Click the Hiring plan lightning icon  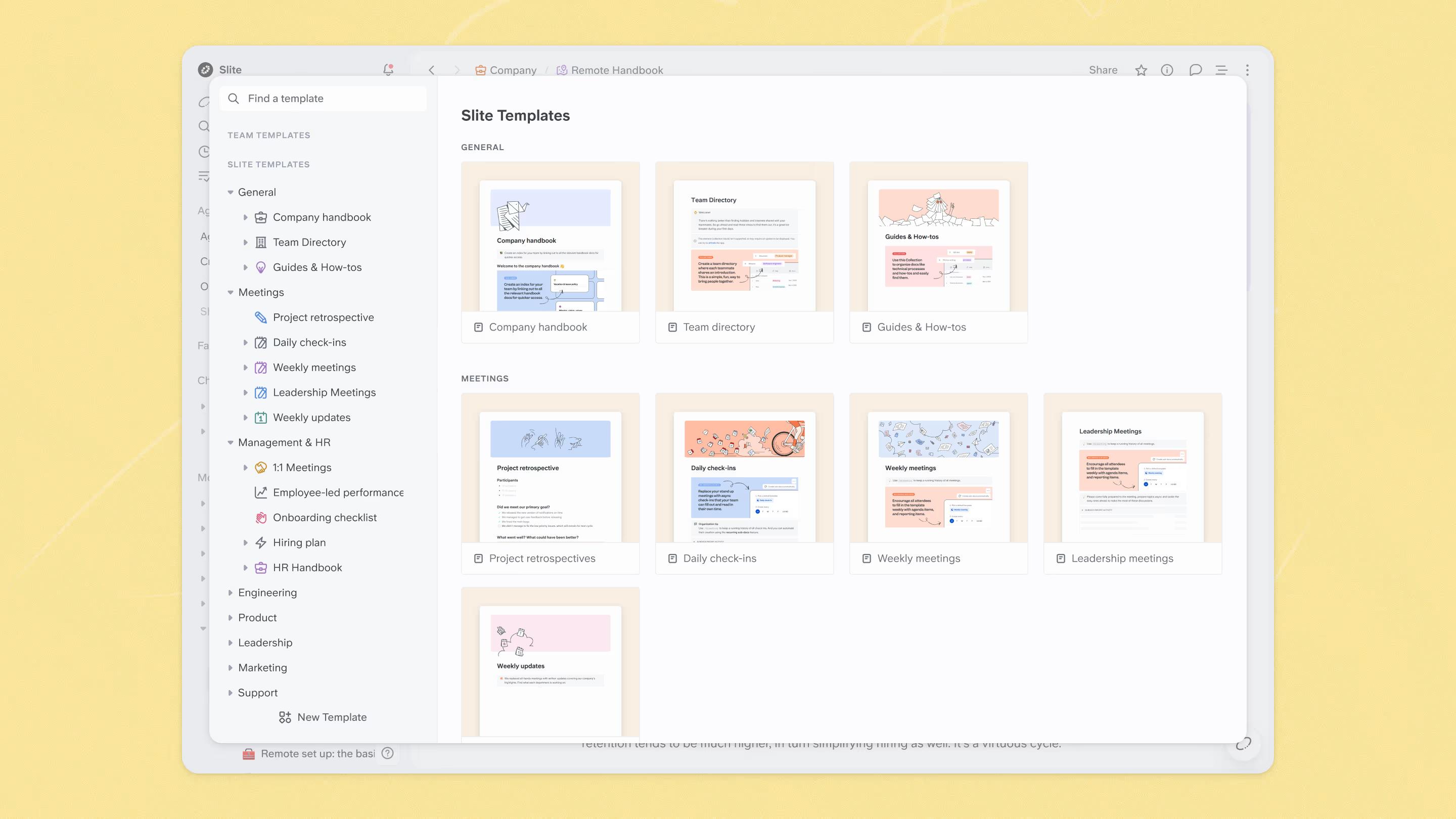(x=260, y=542)
